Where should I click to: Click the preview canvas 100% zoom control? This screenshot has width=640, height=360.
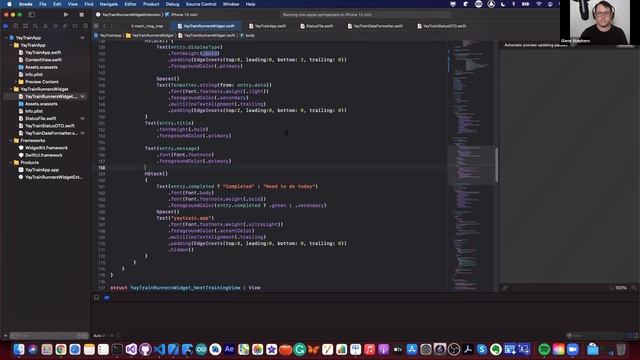(621, 288)
